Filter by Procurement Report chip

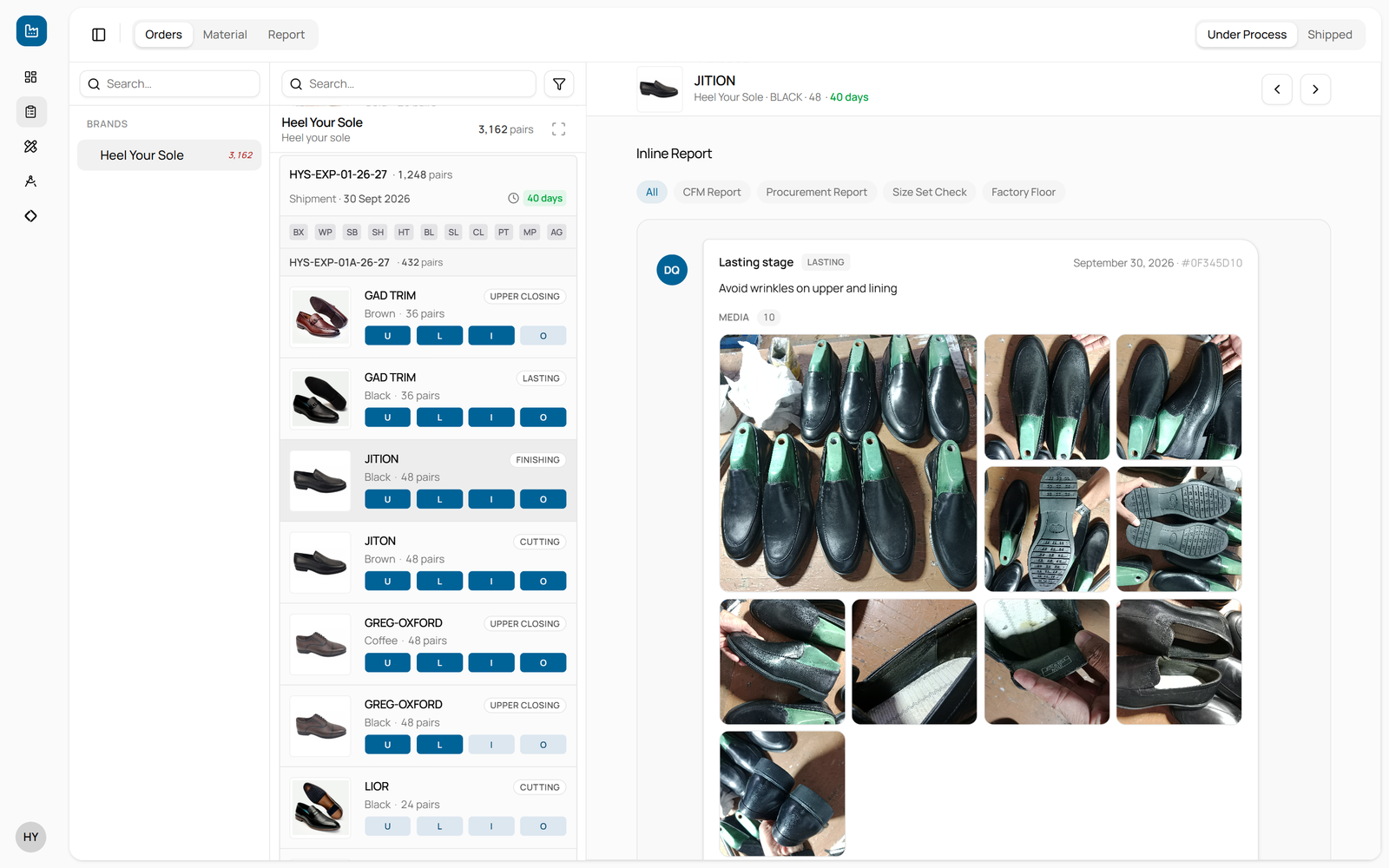click(x=816, y=192)
